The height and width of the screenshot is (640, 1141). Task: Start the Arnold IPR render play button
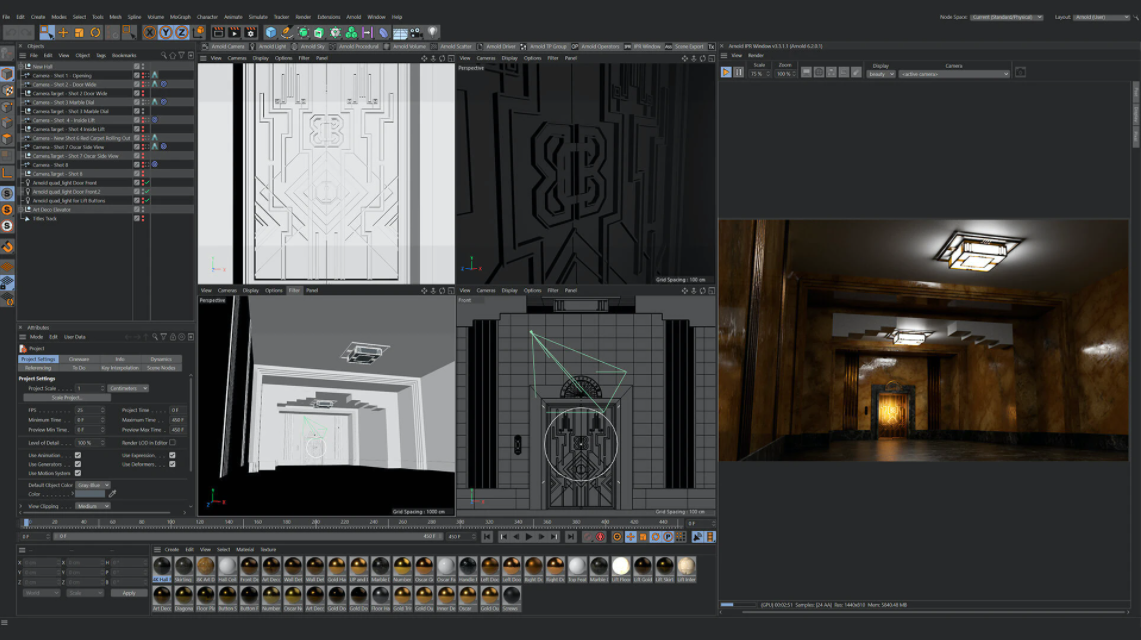(726, 73)
